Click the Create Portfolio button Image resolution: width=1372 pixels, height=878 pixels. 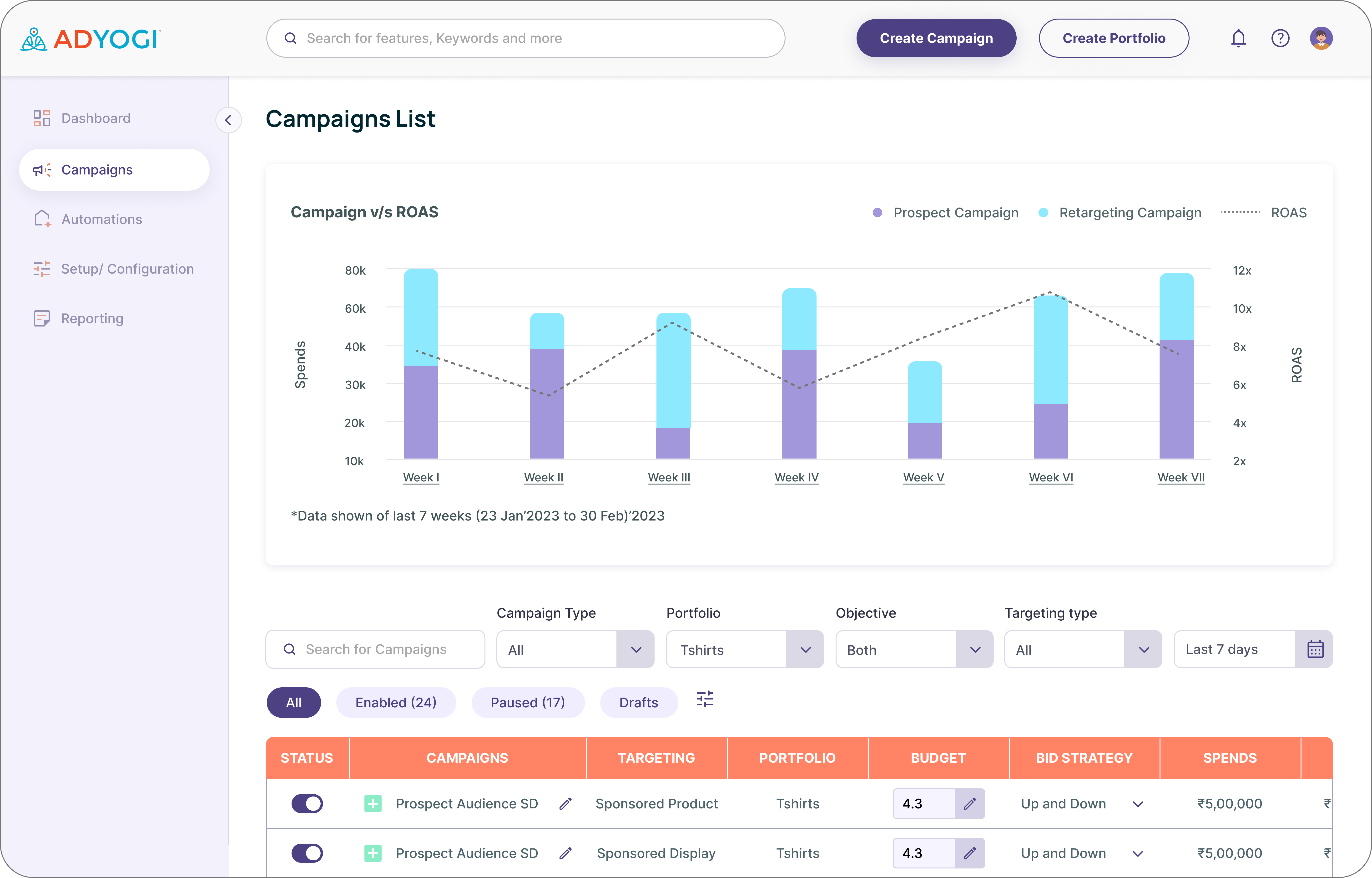(x=1114, y=38)
